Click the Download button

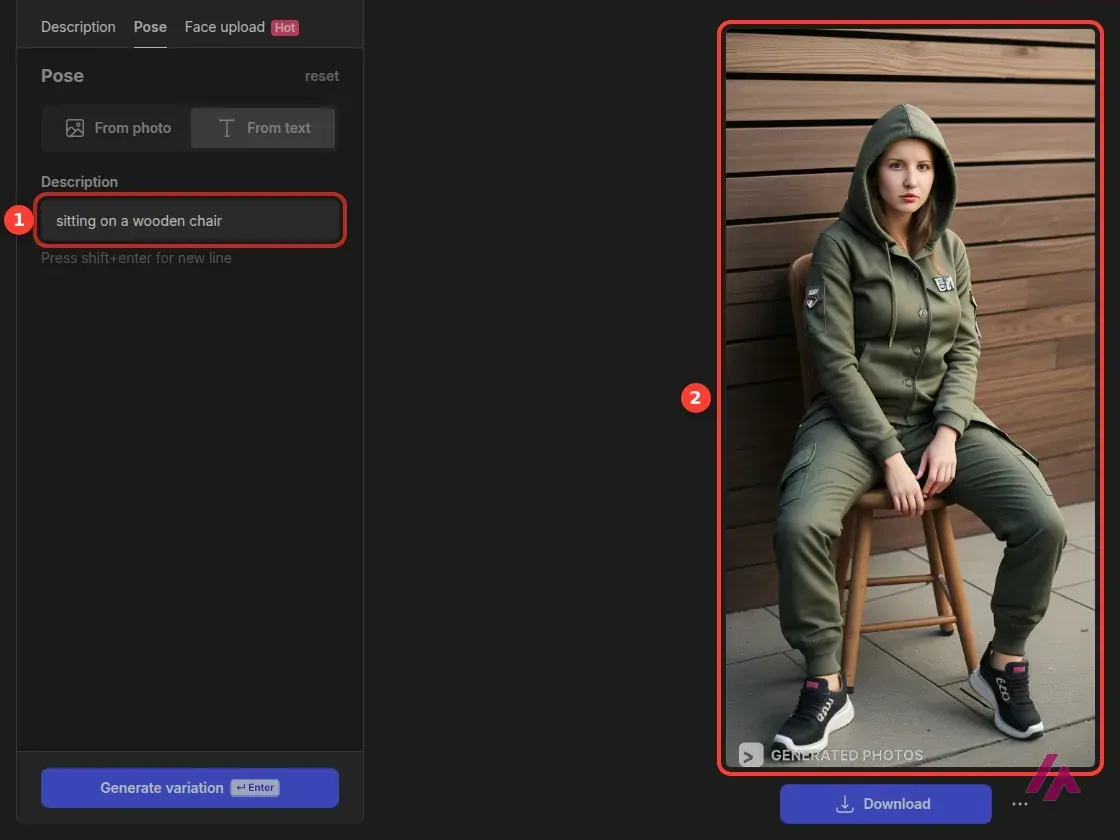click(885, 804)
